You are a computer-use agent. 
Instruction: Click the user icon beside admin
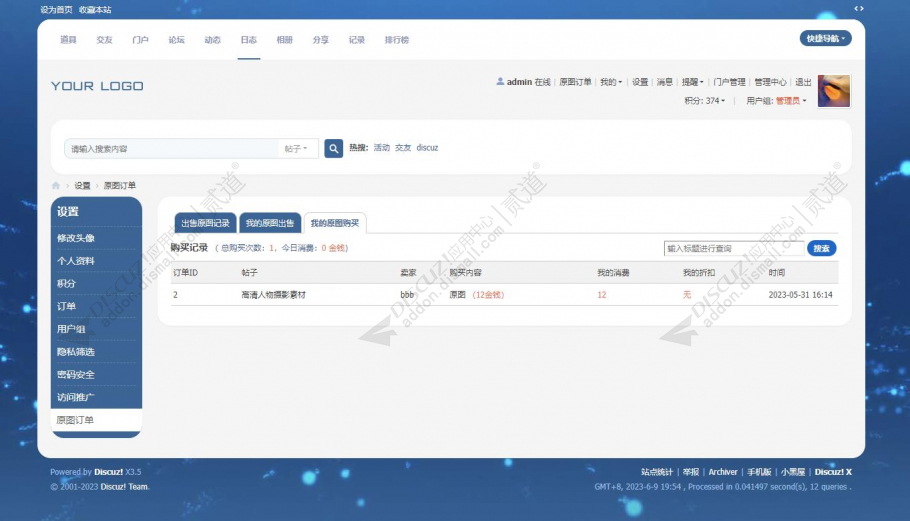(x=500, y=82)
